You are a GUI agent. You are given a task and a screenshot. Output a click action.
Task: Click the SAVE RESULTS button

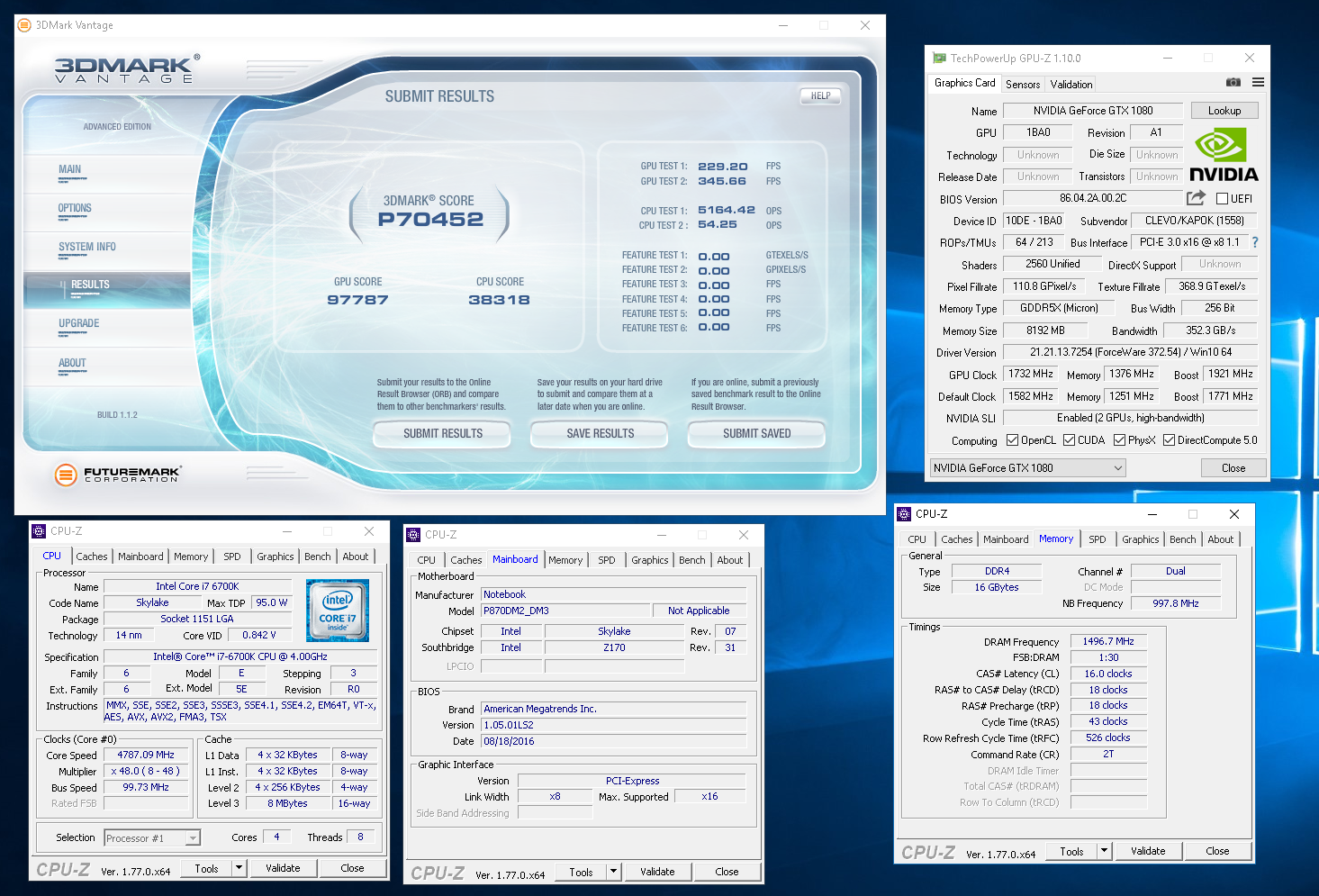(600, 433)
